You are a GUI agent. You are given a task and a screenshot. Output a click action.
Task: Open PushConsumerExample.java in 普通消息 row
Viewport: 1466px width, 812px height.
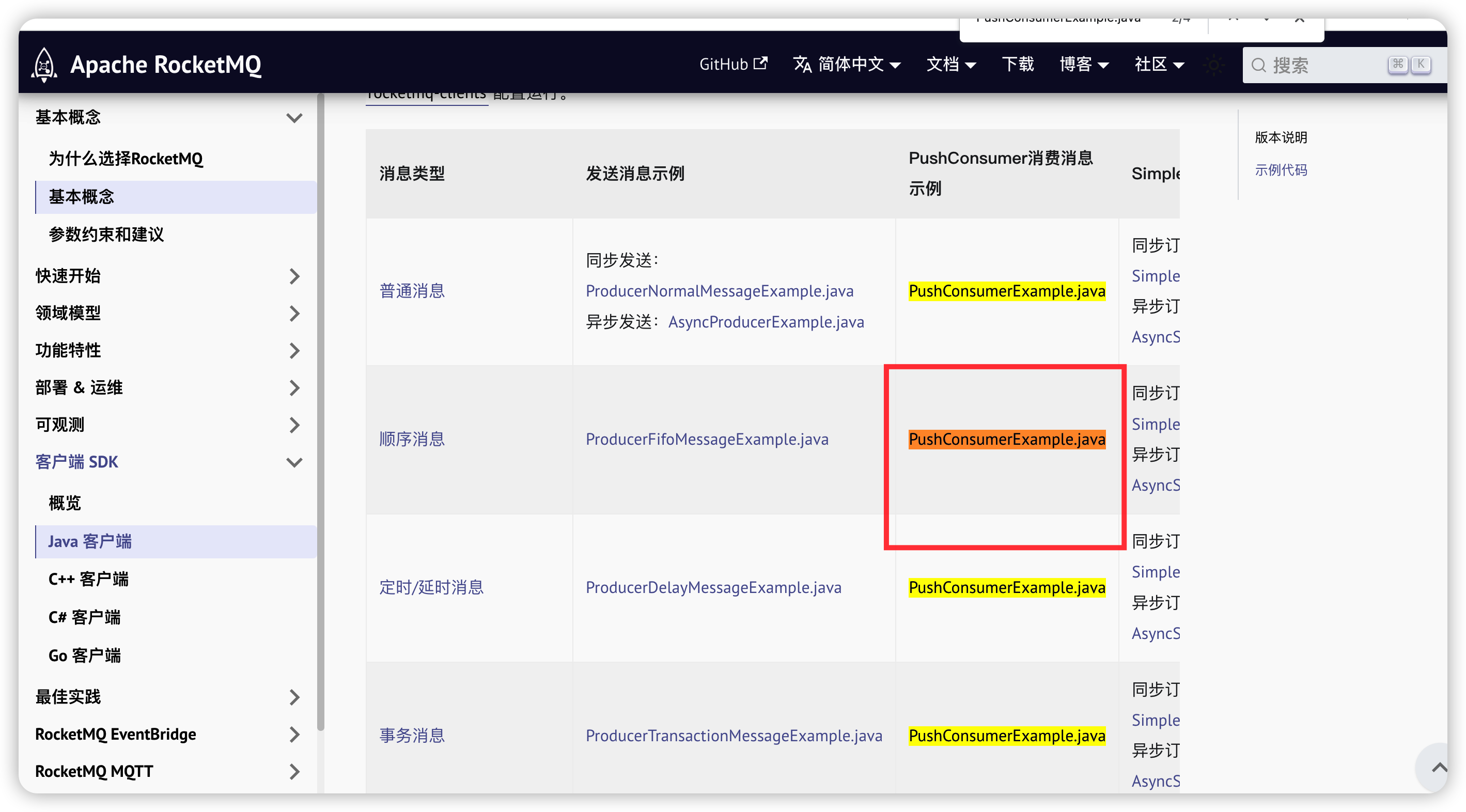[x=1007, y=291]
